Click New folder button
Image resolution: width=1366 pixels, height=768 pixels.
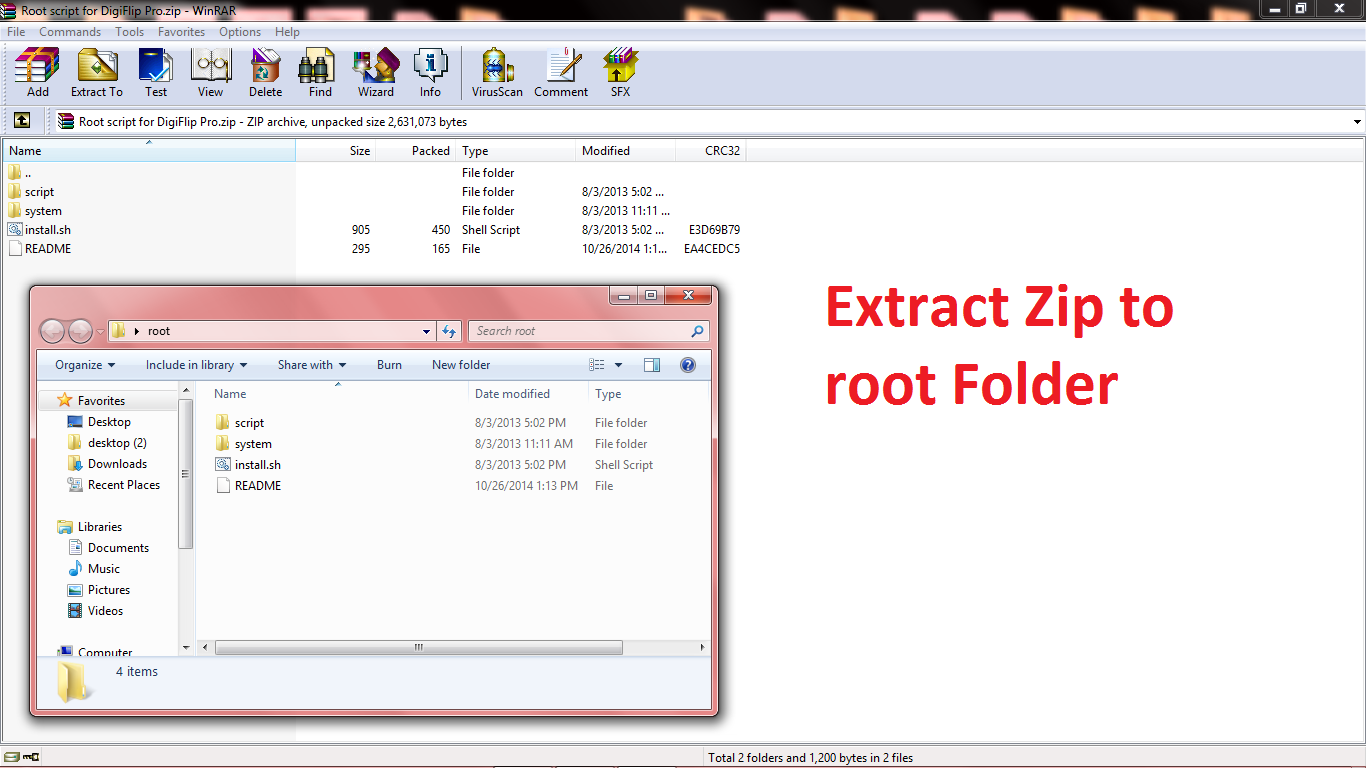pos(461,365)
